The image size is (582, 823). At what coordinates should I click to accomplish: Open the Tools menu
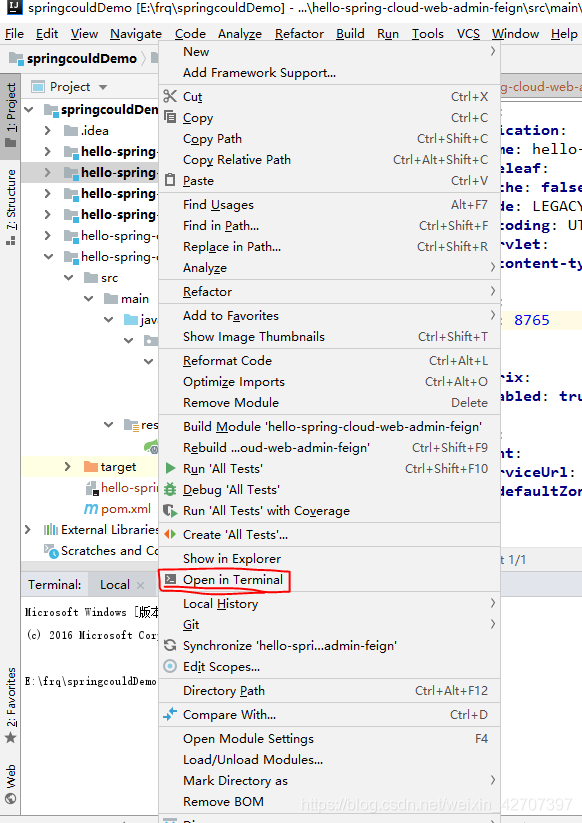pyautogui.click(x=427, y=34)
